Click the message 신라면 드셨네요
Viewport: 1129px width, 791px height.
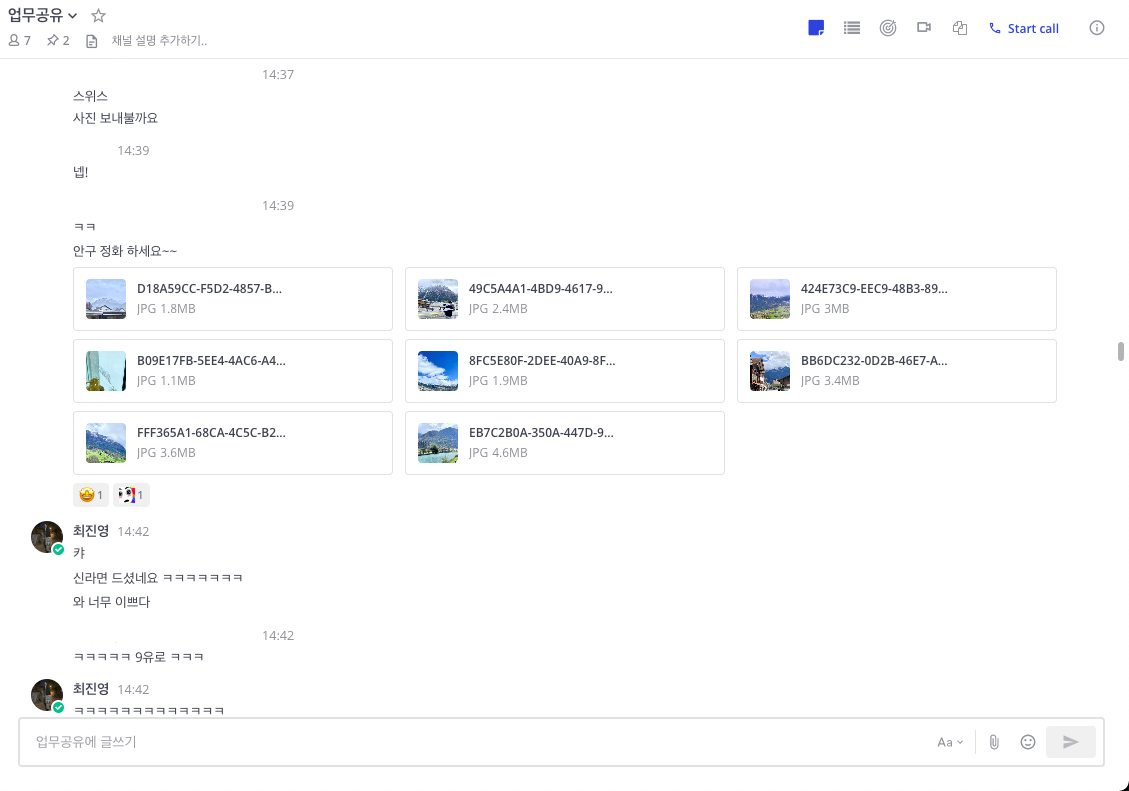(x=157, y=578)
